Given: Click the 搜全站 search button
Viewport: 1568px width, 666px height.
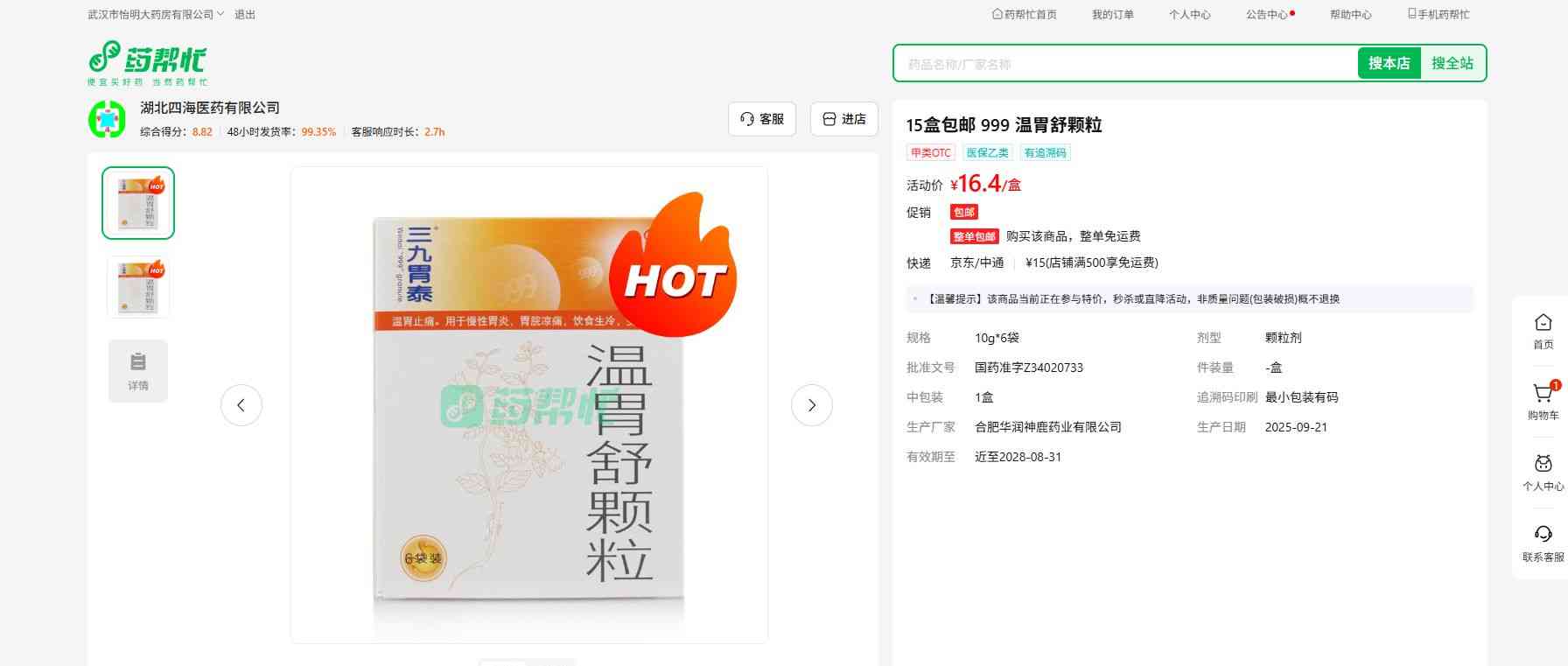Looking at the screenshot, I should [x=1452, y=63].
